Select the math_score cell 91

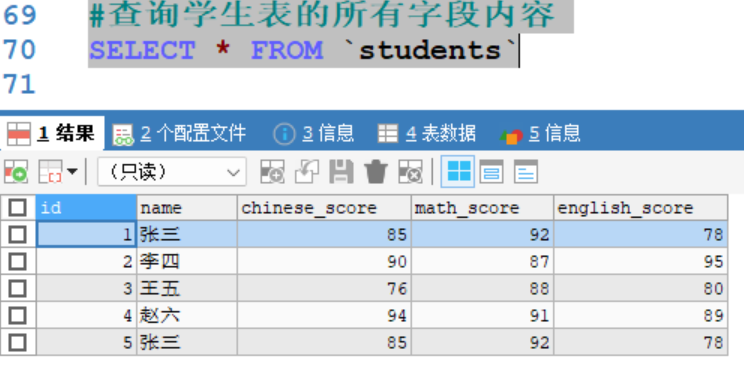point(482,315)
